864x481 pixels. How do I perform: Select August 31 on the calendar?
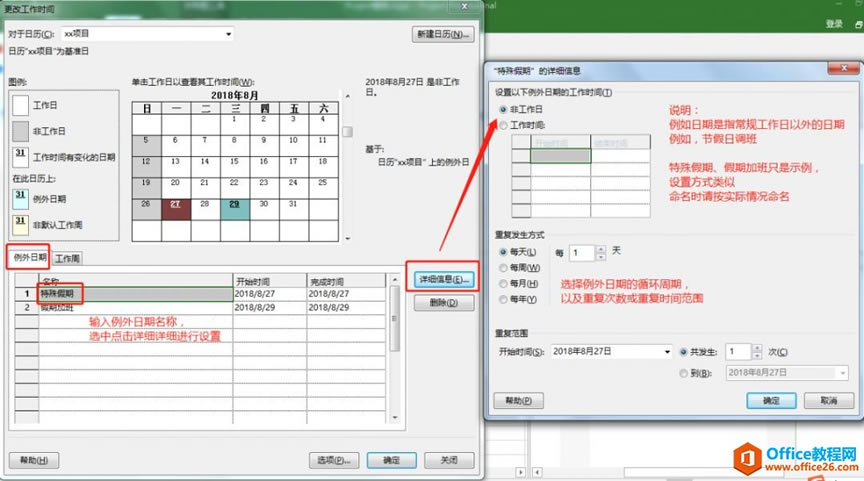pyautogui.click(x=293, y=209)
